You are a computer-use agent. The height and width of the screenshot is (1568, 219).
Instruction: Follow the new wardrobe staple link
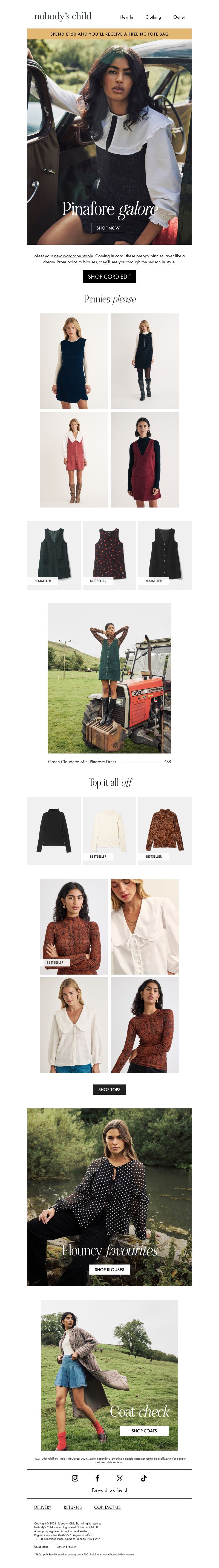click(x=74, y=256)
